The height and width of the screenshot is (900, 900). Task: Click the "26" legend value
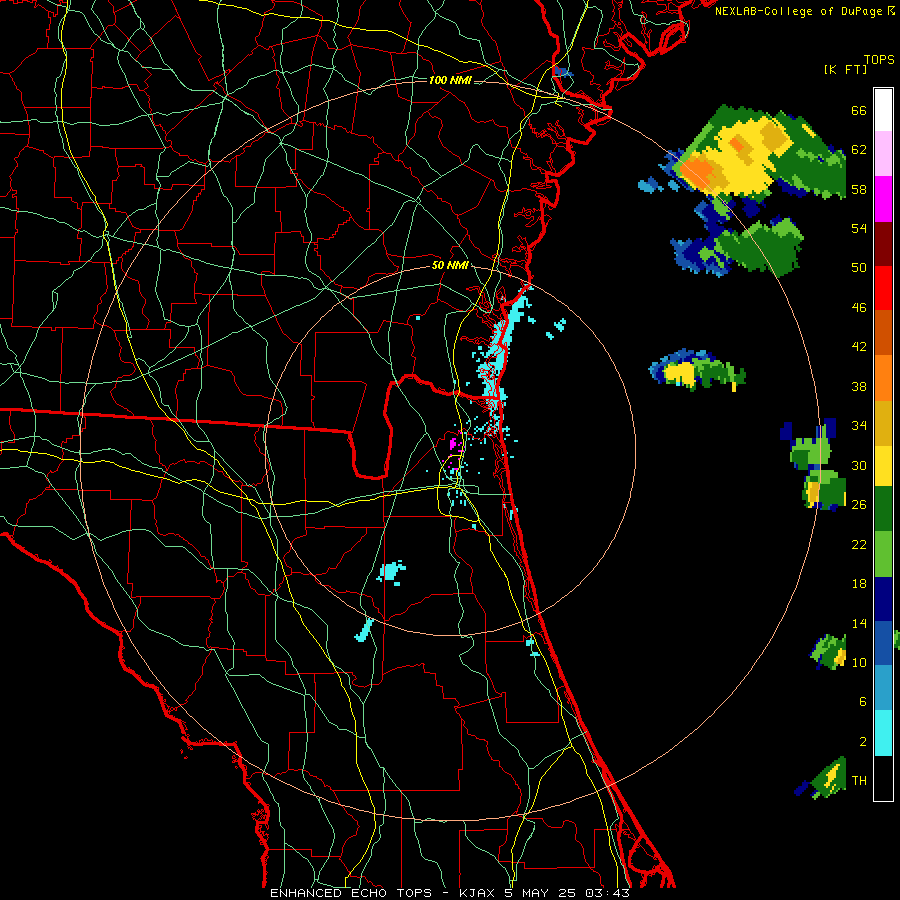point(859,505)
